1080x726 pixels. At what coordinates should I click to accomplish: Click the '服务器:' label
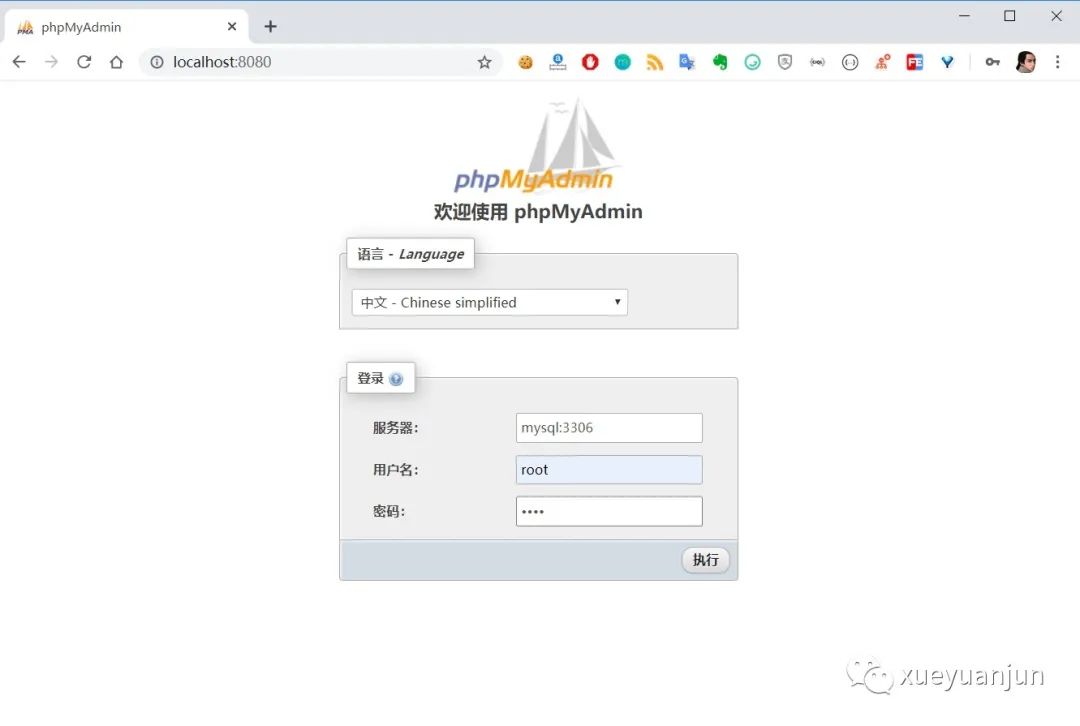(x=395, y=428)
